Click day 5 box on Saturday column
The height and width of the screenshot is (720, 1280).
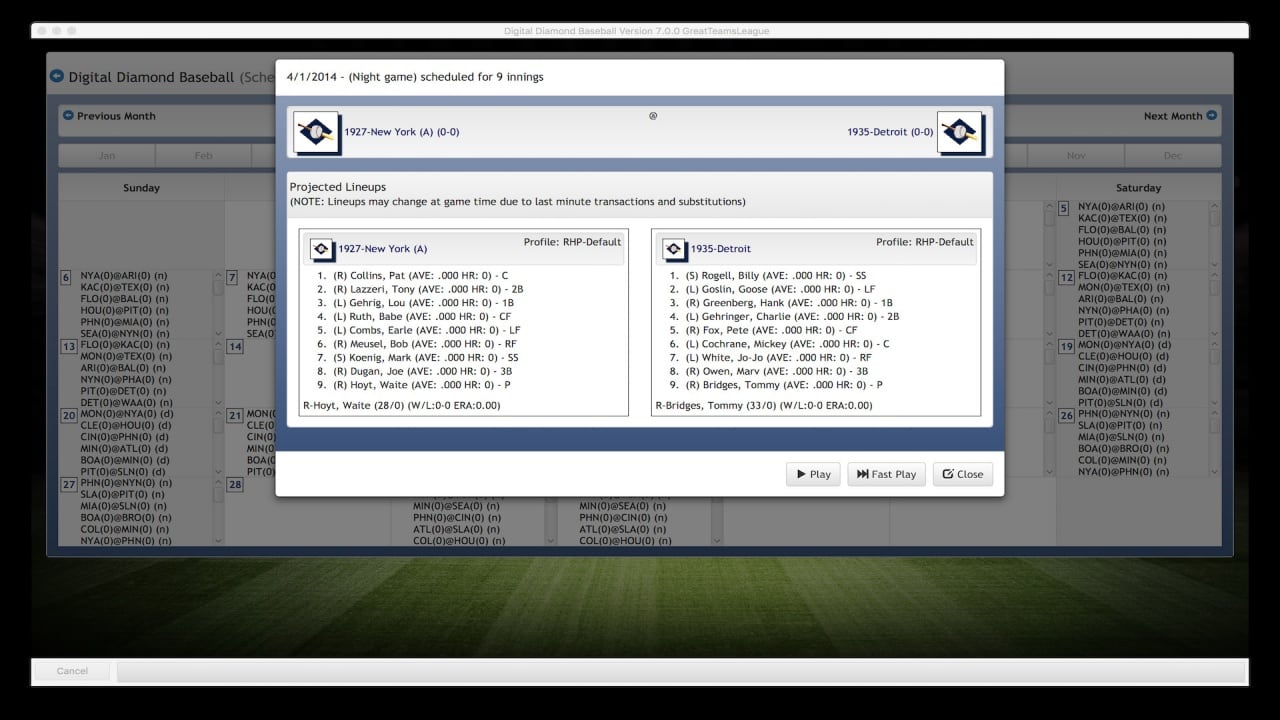click(1064, 209)
